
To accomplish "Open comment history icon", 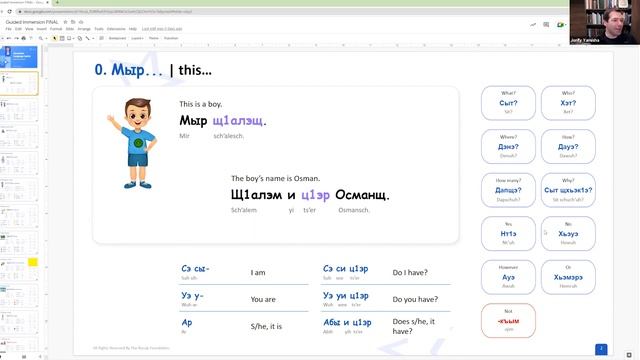I will 546,25.
